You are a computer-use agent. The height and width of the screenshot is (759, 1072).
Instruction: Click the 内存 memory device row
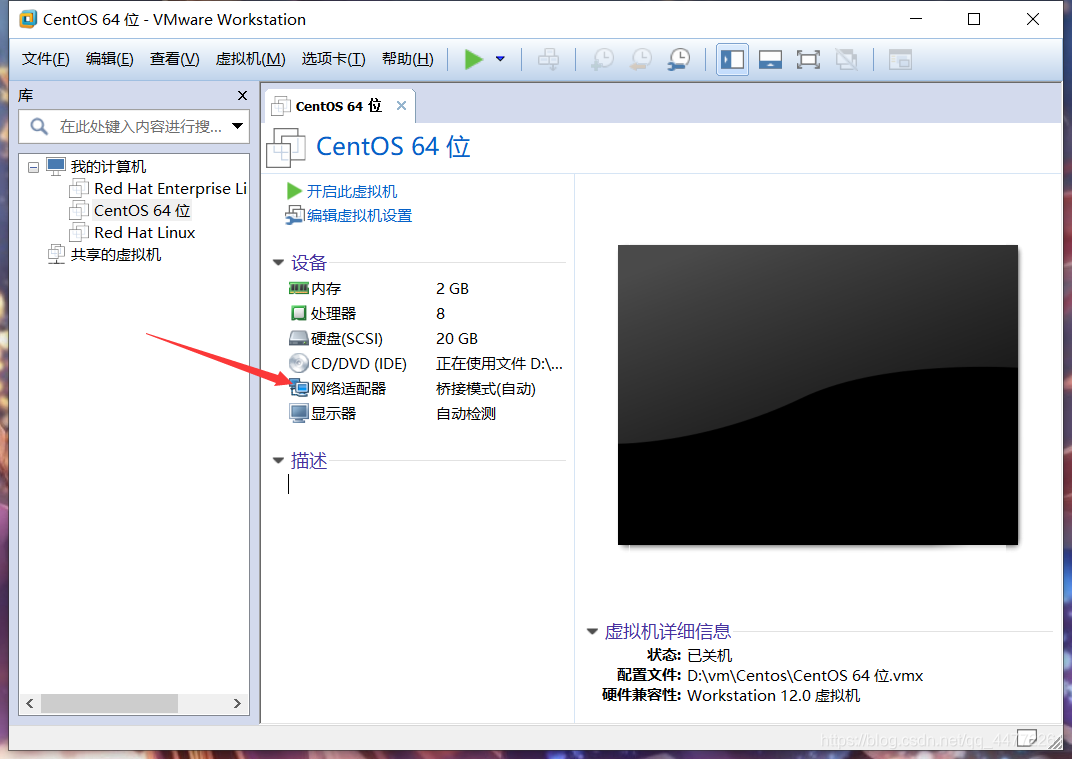pos(427,289)
